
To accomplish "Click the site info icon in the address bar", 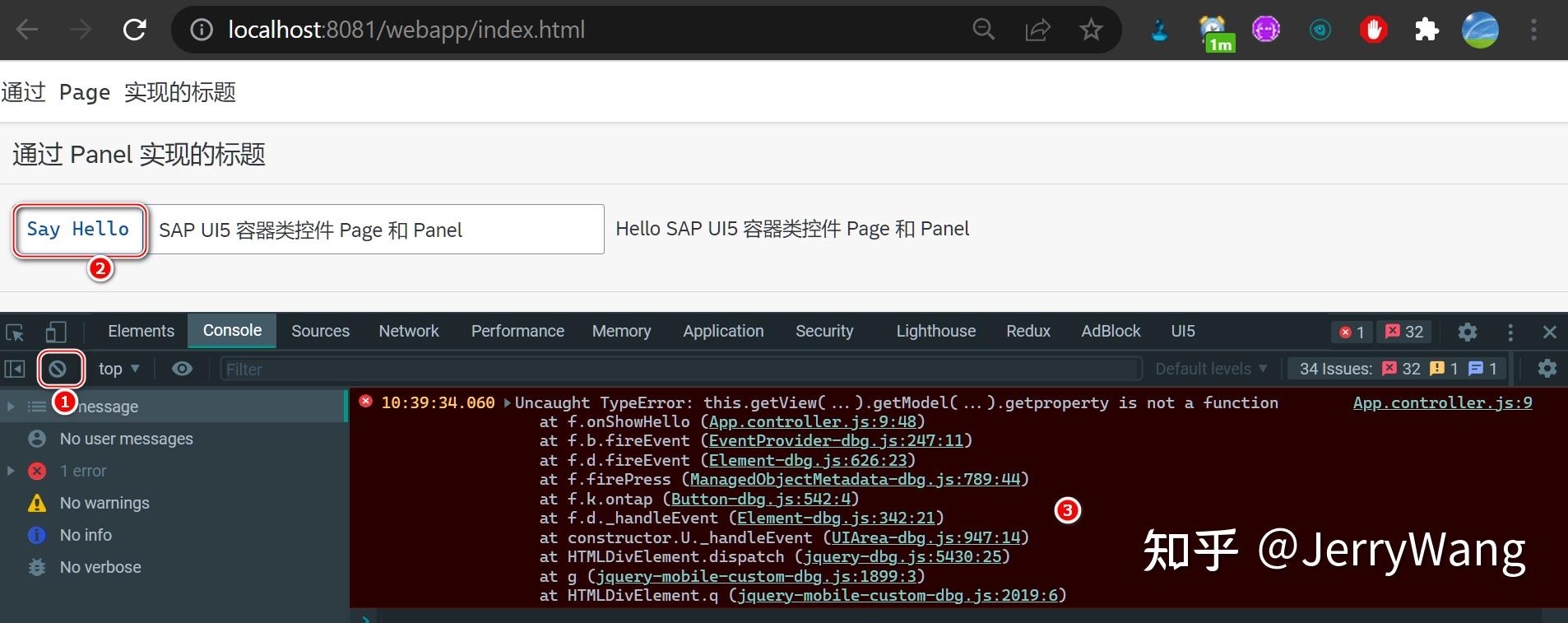I will [202, 30].
